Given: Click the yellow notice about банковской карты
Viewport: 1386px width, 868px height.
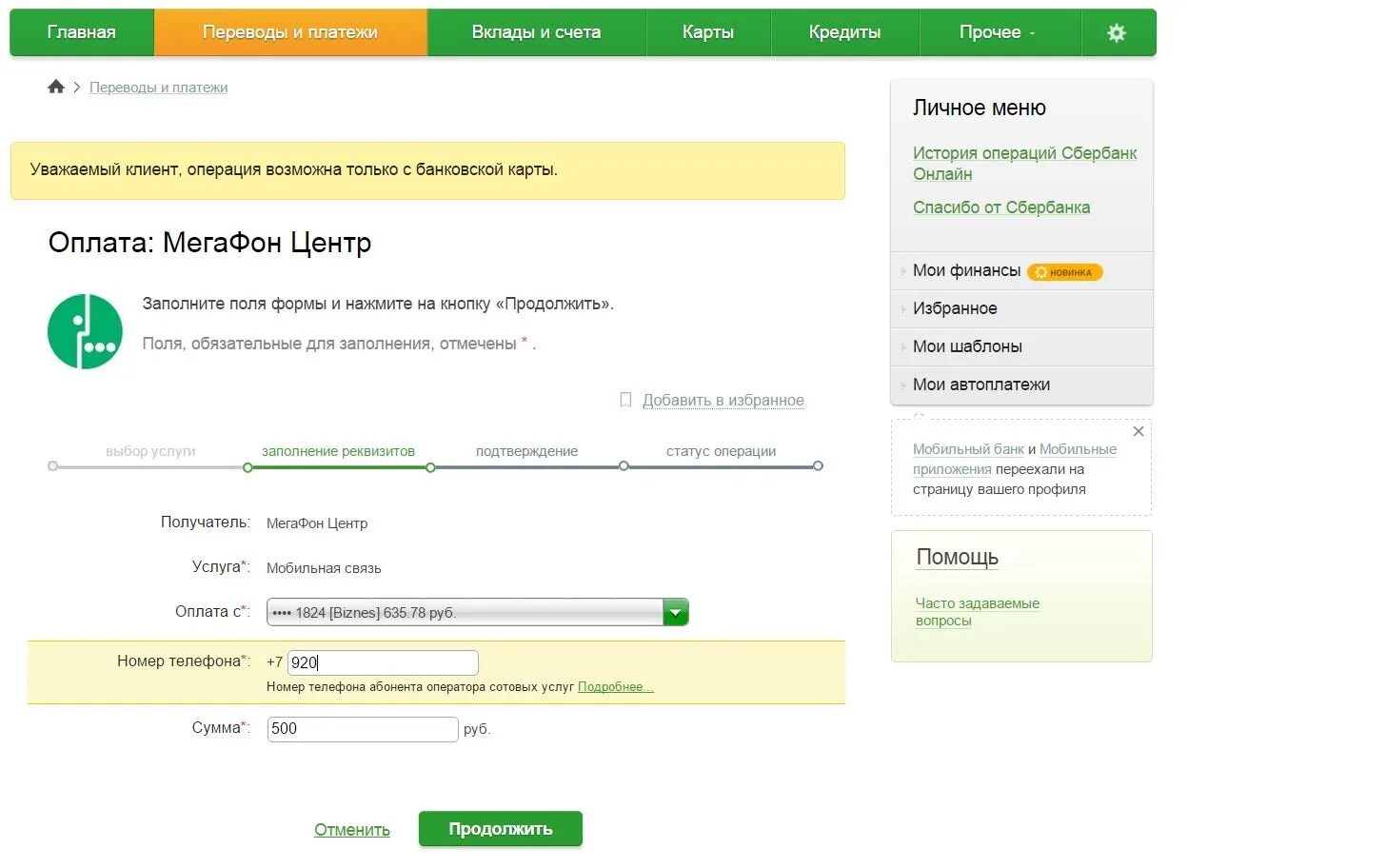Looking at the screenshot, I should pyautogui.click(x=427, y=170).
